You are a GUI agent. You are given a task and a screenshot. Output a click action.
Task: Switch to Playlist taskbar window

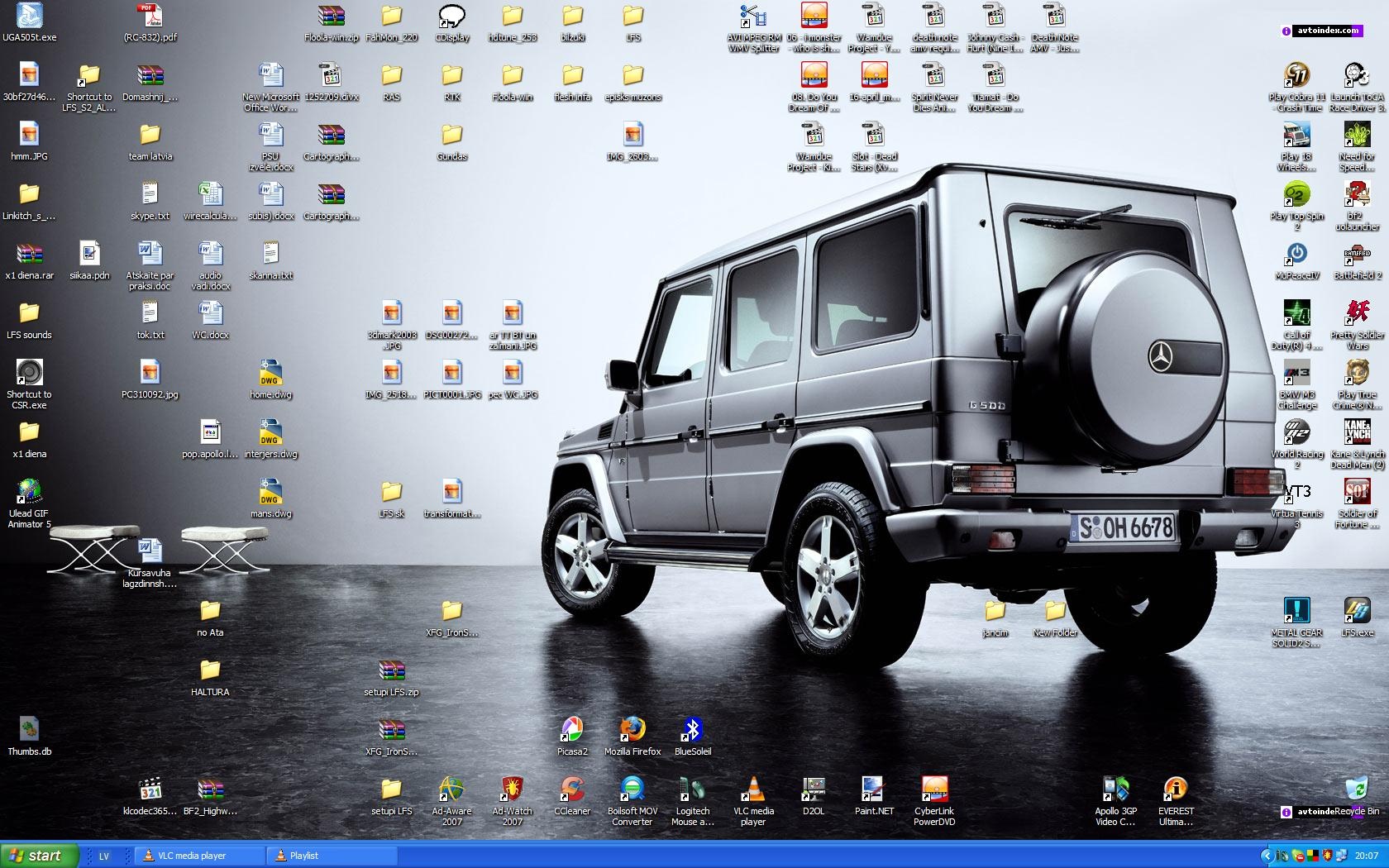click(x=332, y=856)
